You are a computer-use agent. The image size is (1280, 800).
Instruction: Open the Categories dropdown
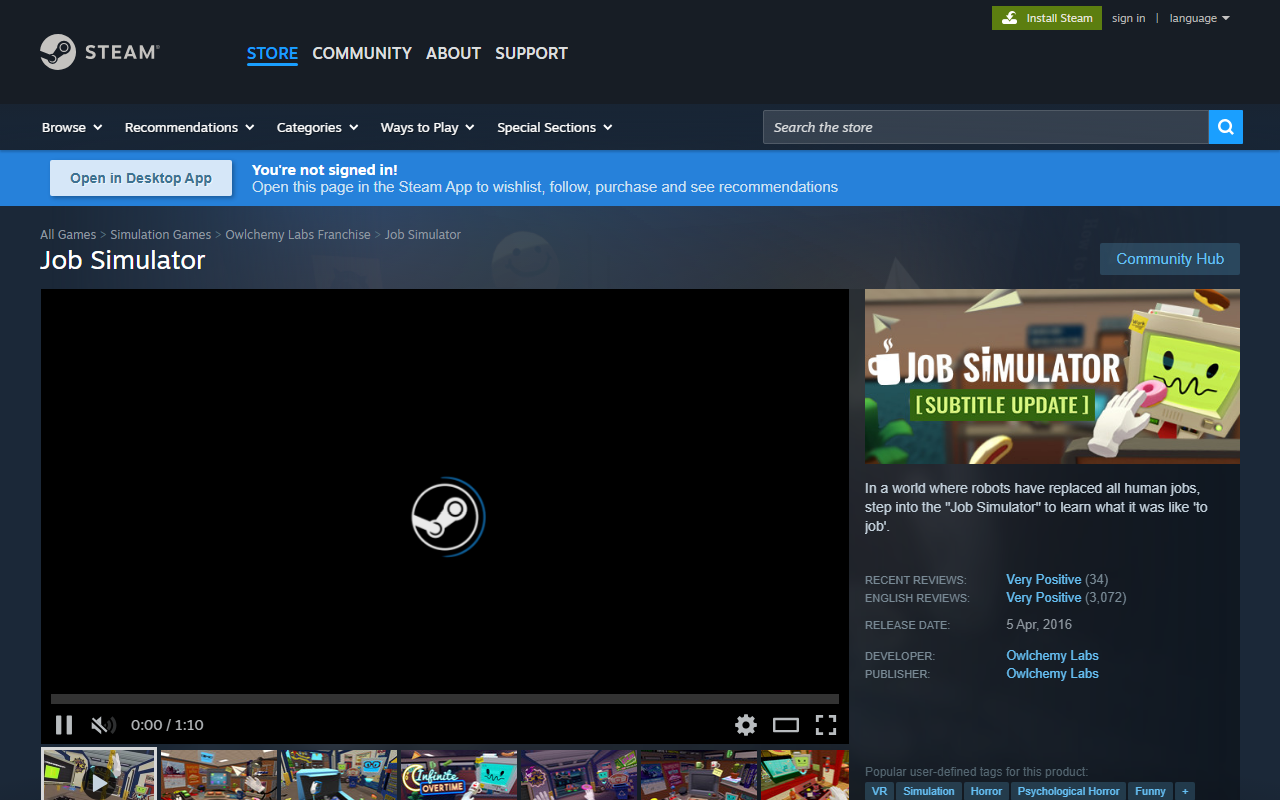[318, 127]
